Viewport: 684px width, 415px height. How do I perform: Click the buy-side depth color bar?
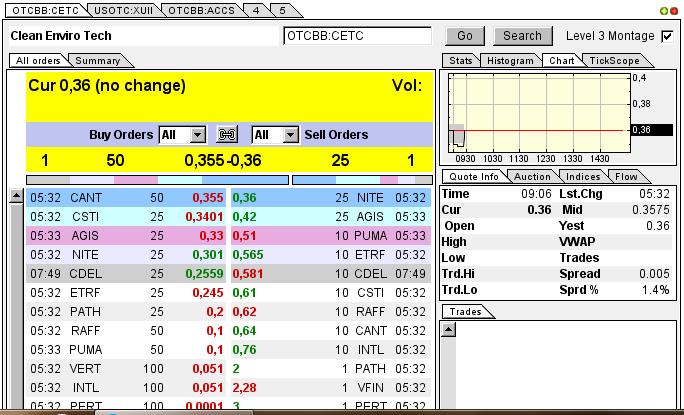tap(157, 180)
